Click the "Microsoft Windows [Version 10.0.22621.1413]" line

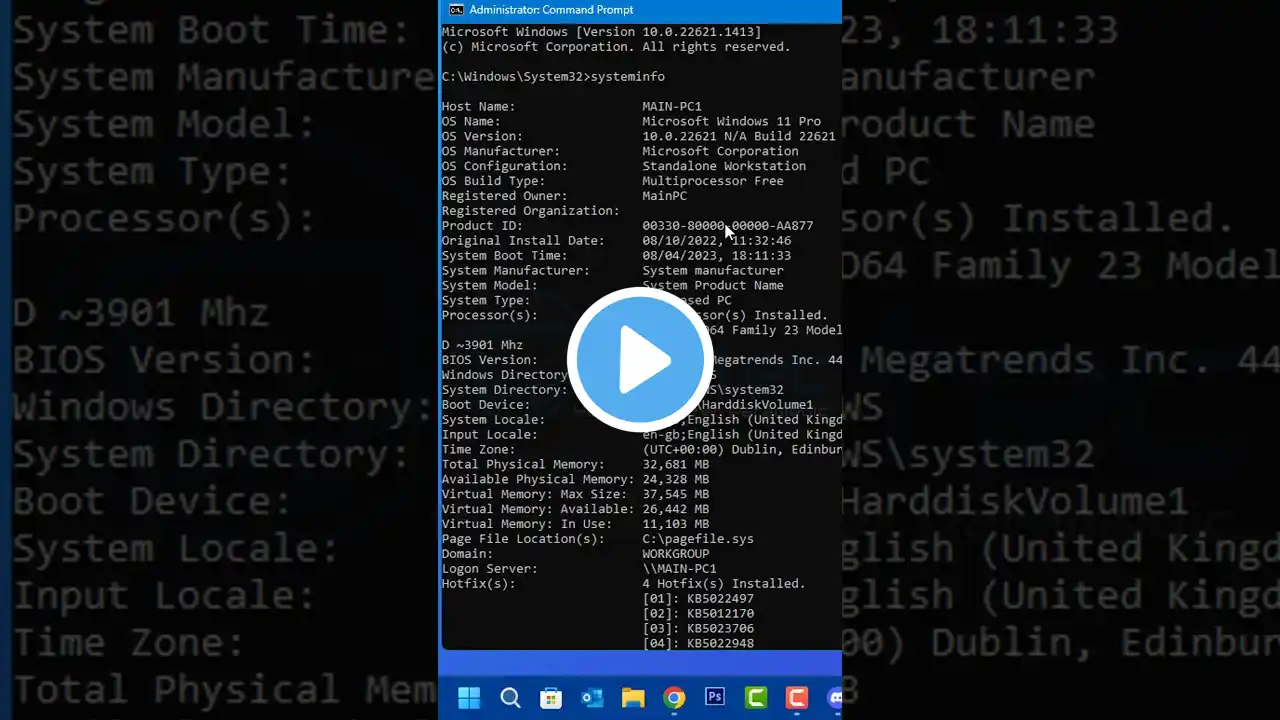(x=601, y=32)
